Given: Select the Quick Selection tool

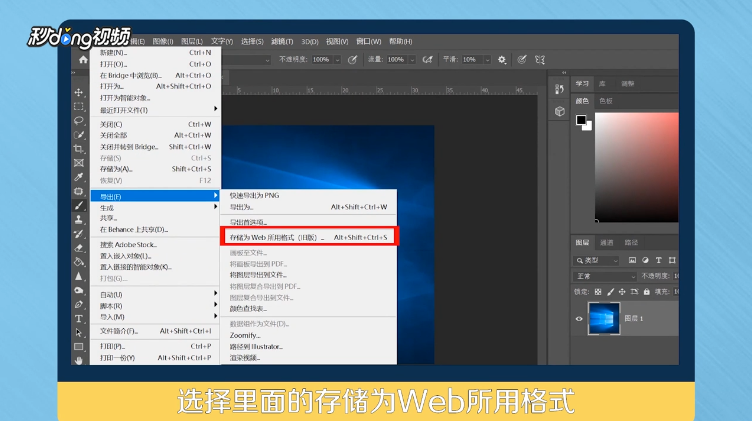Looking at the screenshot, I should [79, 135].
